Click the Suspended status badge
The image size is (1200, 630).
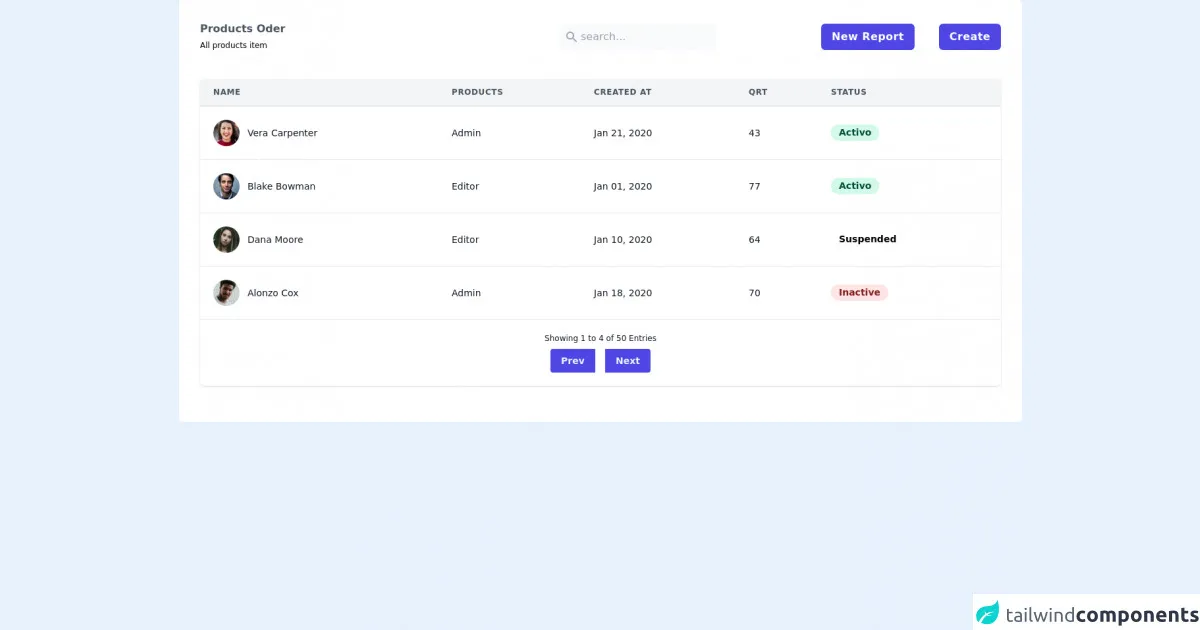[x=867, y=240]
